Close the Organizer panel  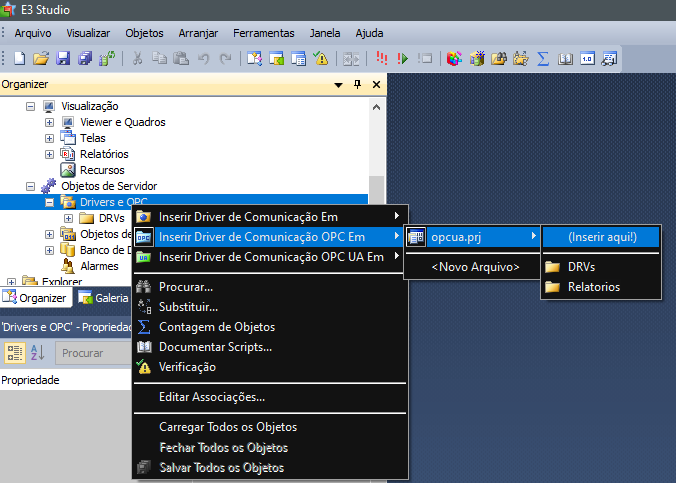[x=376, y=85]
